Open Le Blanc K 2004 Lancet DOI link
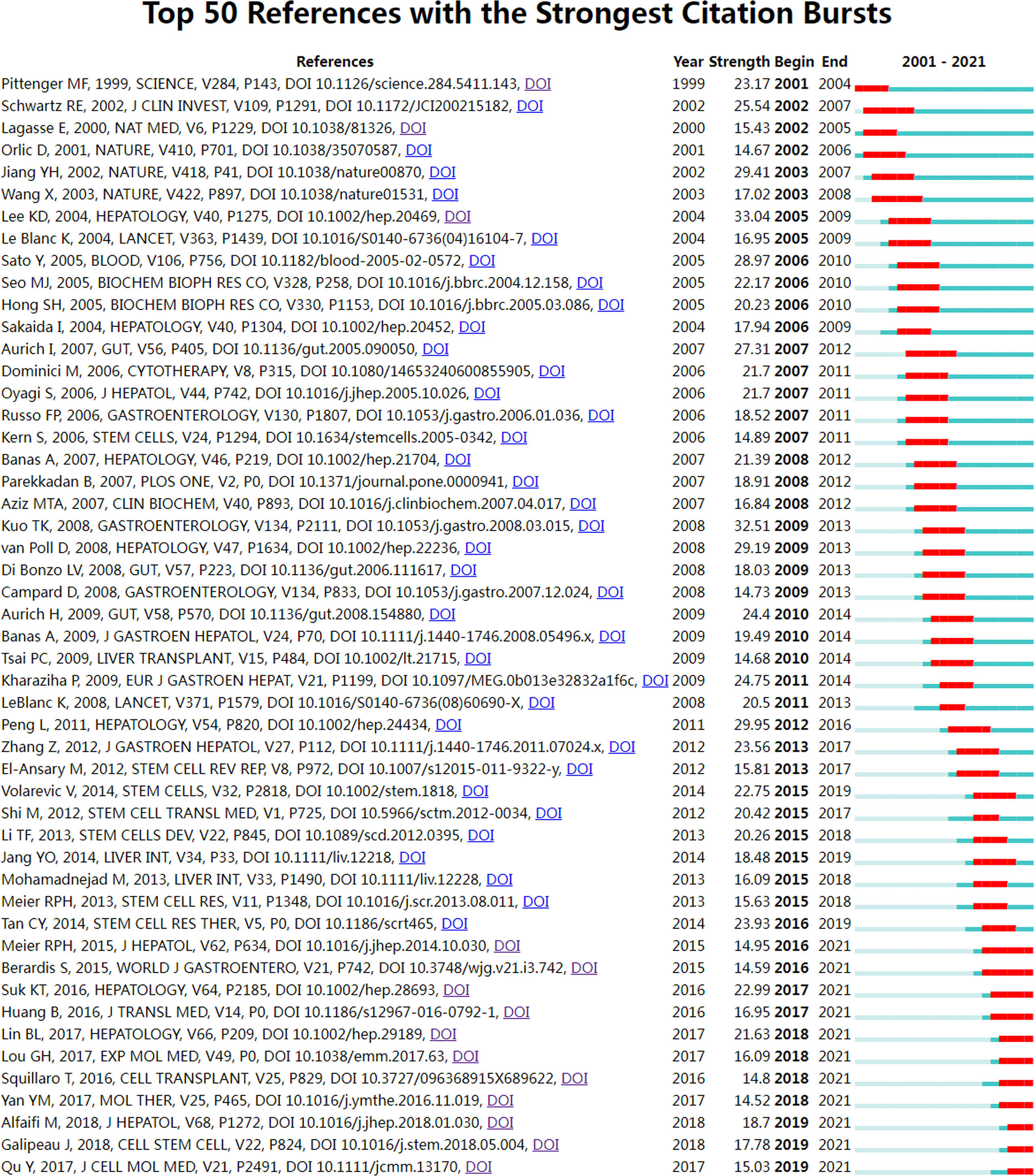 pyautogui.click(x=544, y=239)
